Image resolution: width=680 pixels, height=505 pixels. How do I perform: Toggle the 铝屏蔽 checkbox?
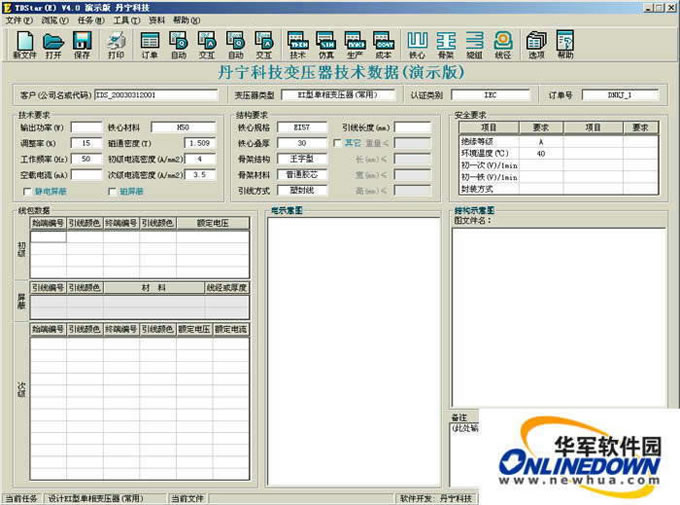(111, 191)
